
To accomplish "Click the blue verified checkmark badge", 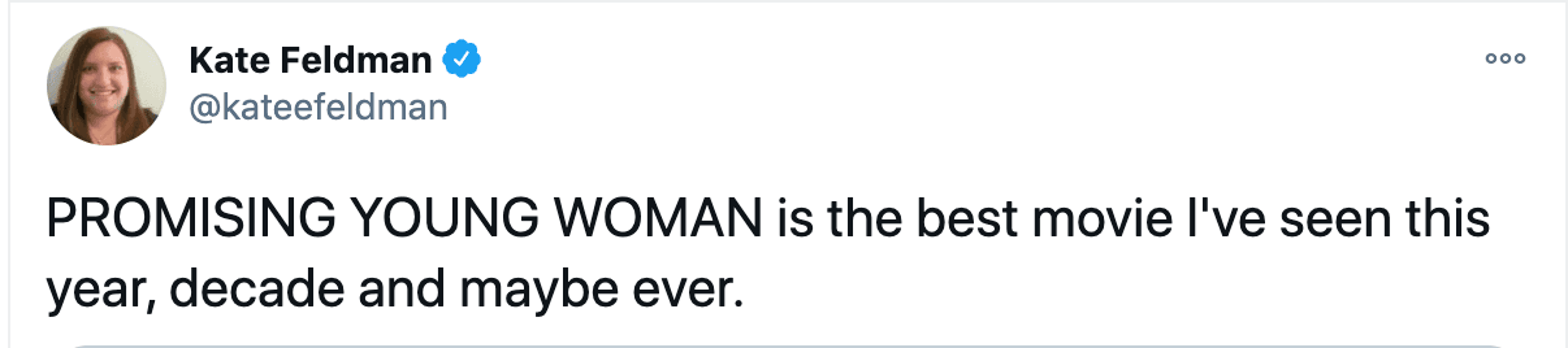I will click(461, 59).
